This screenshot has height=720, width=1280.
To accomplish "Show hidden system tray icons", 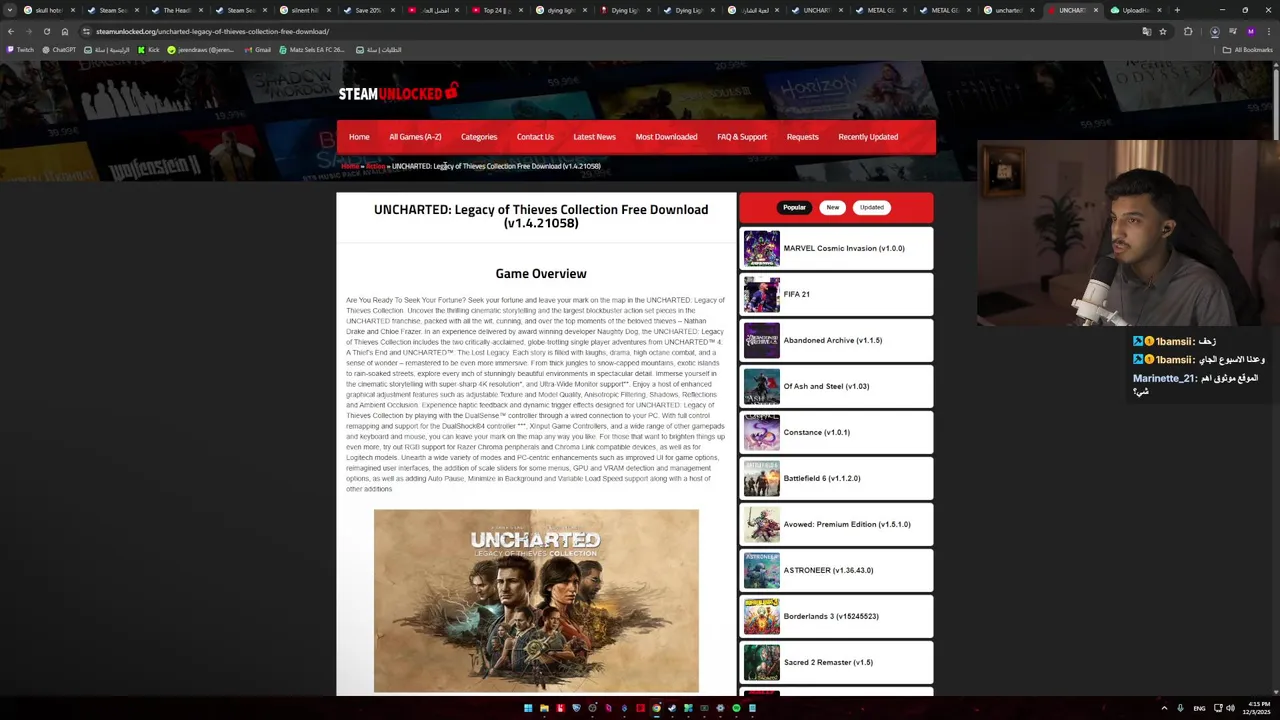I will [x=1164, y=708].
